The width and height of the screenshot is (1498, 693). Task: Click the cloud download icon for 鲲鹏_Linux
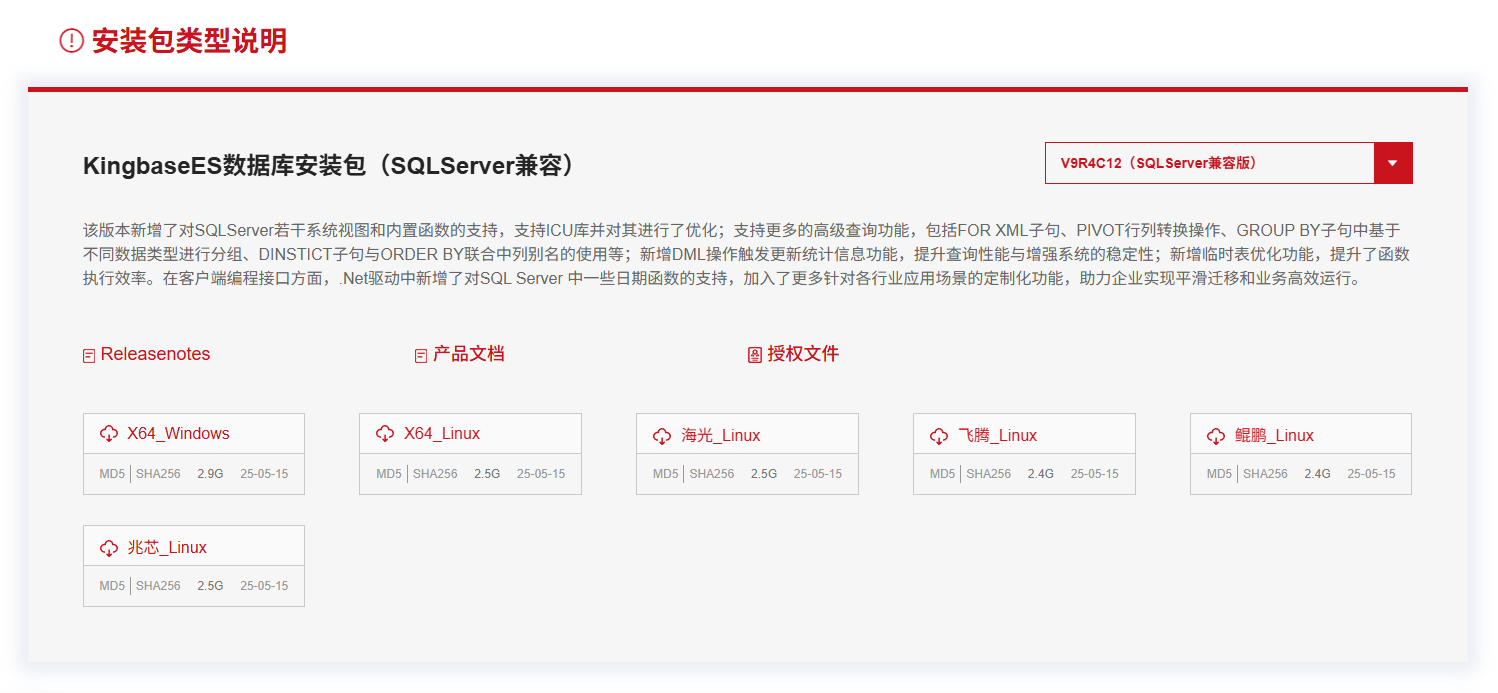(x=1216, y=436)
